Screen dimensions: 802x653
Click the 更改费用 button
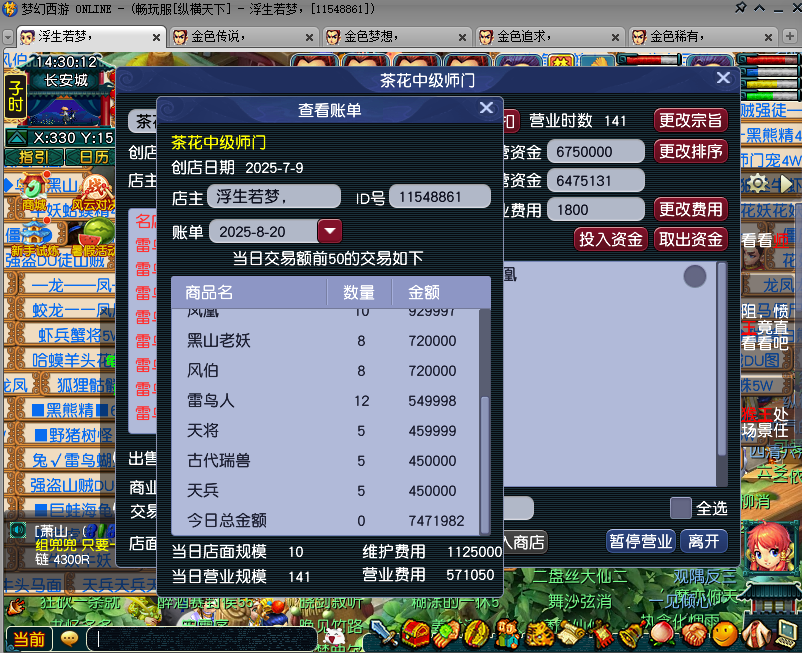[x=690, y=209]
